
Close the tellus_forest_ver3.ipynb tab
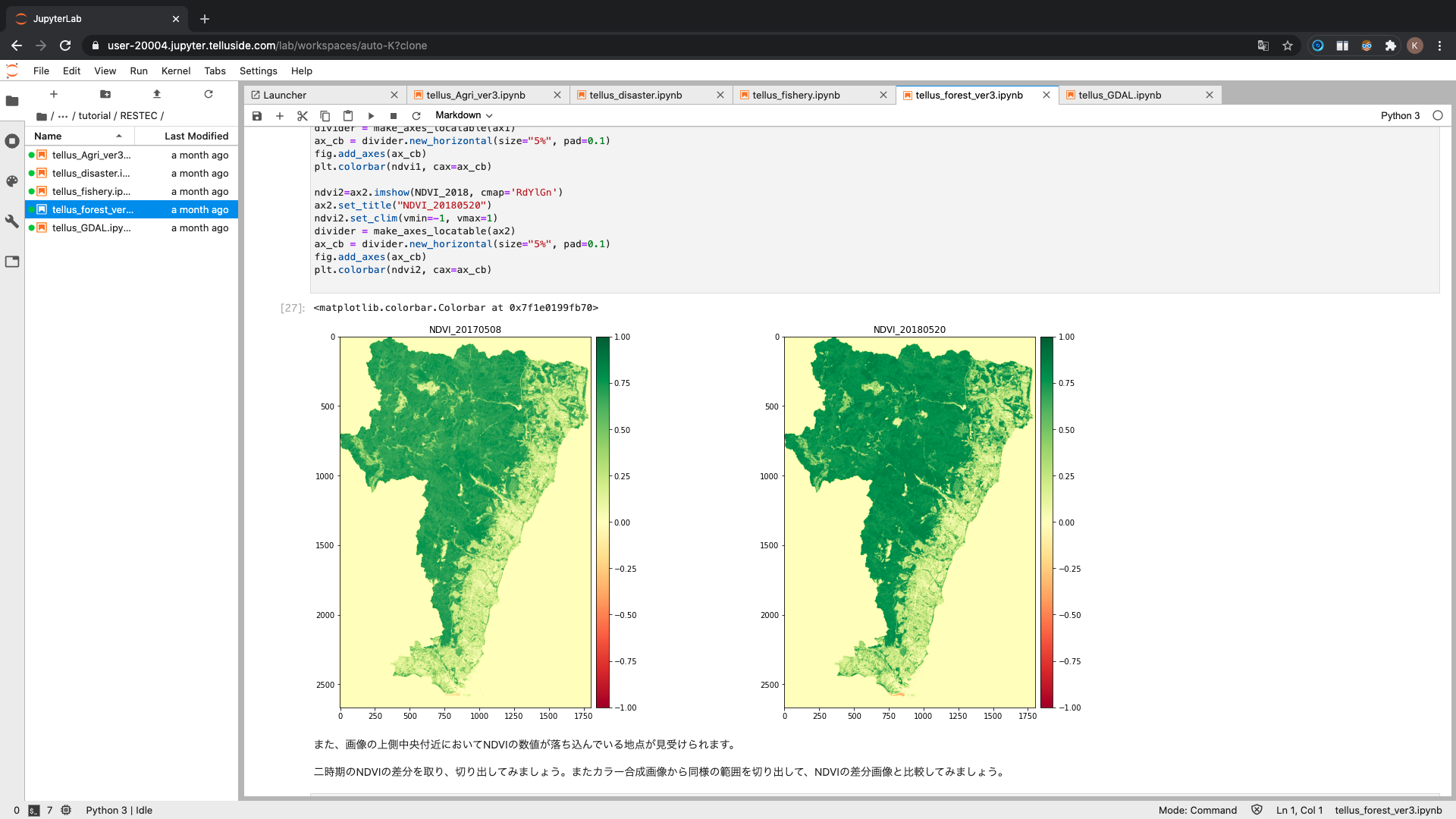(x=1046, y=95)
